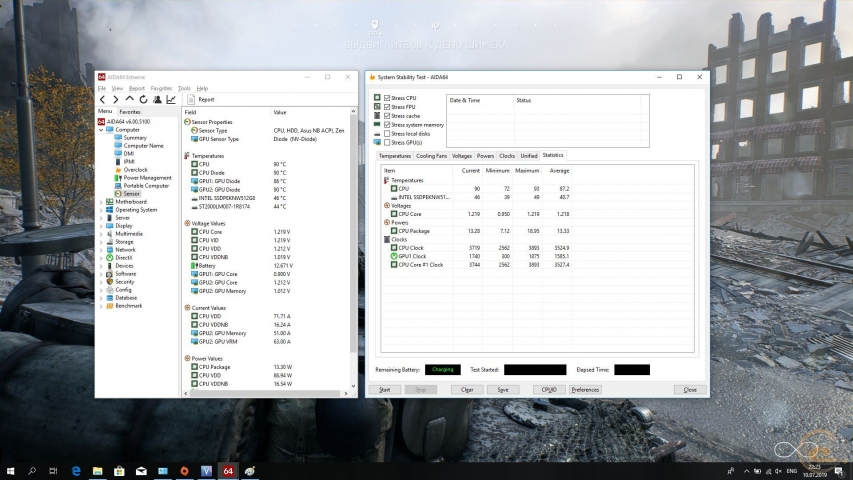The width and height of the screenshot is (853, 480).
Task: Collapse the Computer tree node
Action: click(x=101, y=130)
